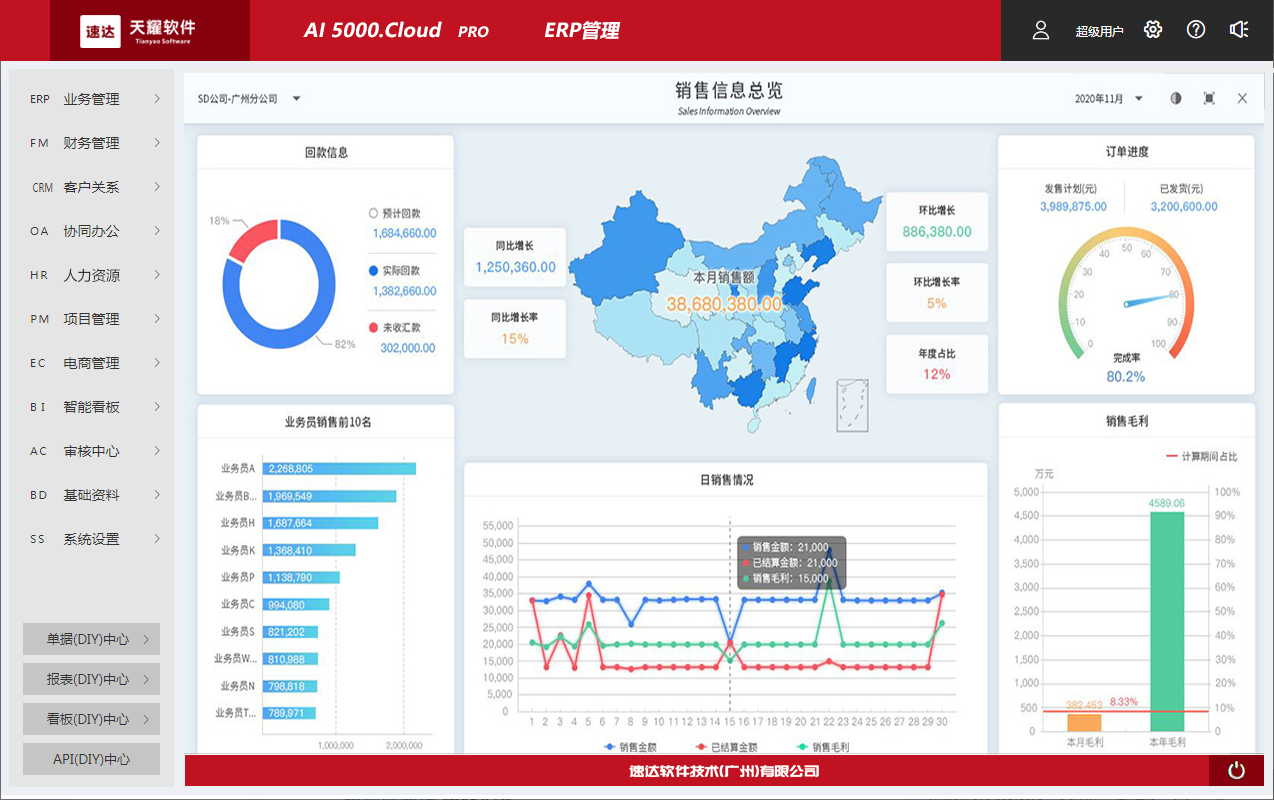Toggle the dashboard contrast theme icon
Image resolution: width=1274 pixels, height=800 pixels.
(x=1174, y=98)
